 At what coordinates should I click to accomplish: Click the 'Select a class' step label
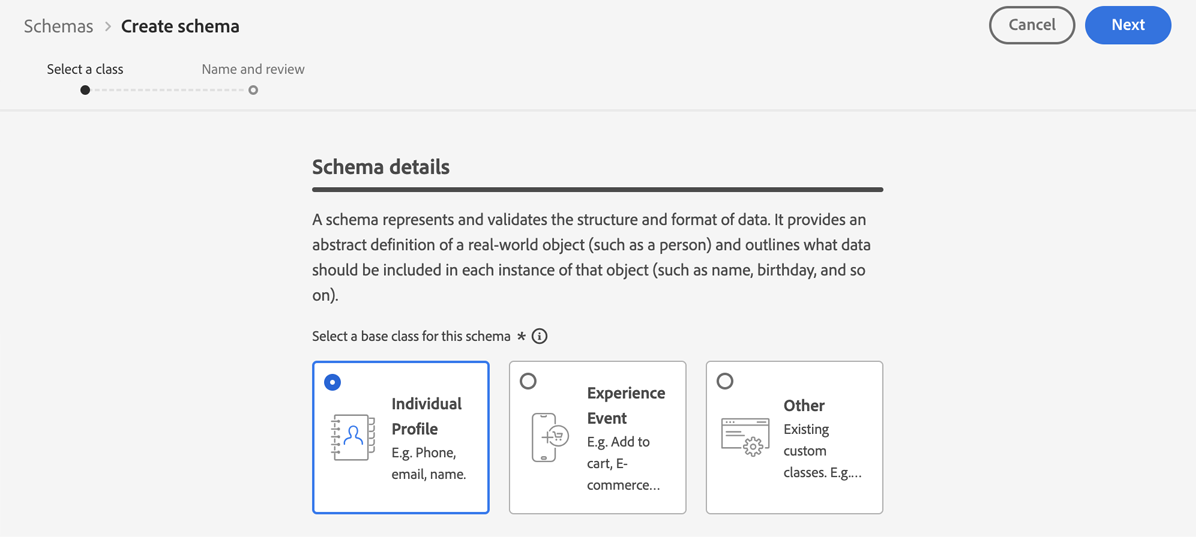tap(85, 69)
